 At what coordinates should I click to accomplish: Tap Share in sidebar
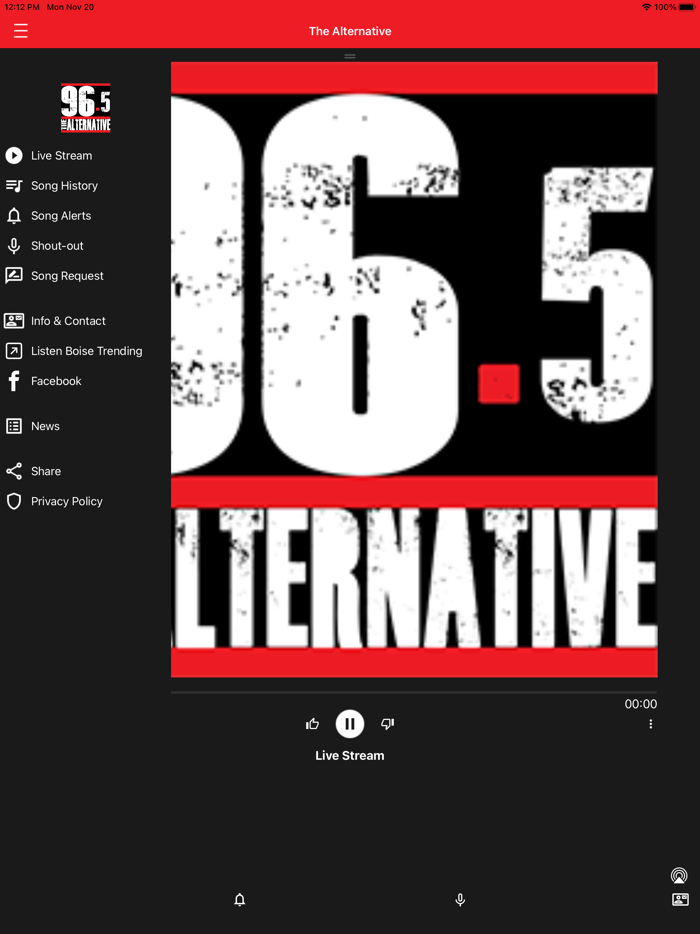tap(46, 471)
